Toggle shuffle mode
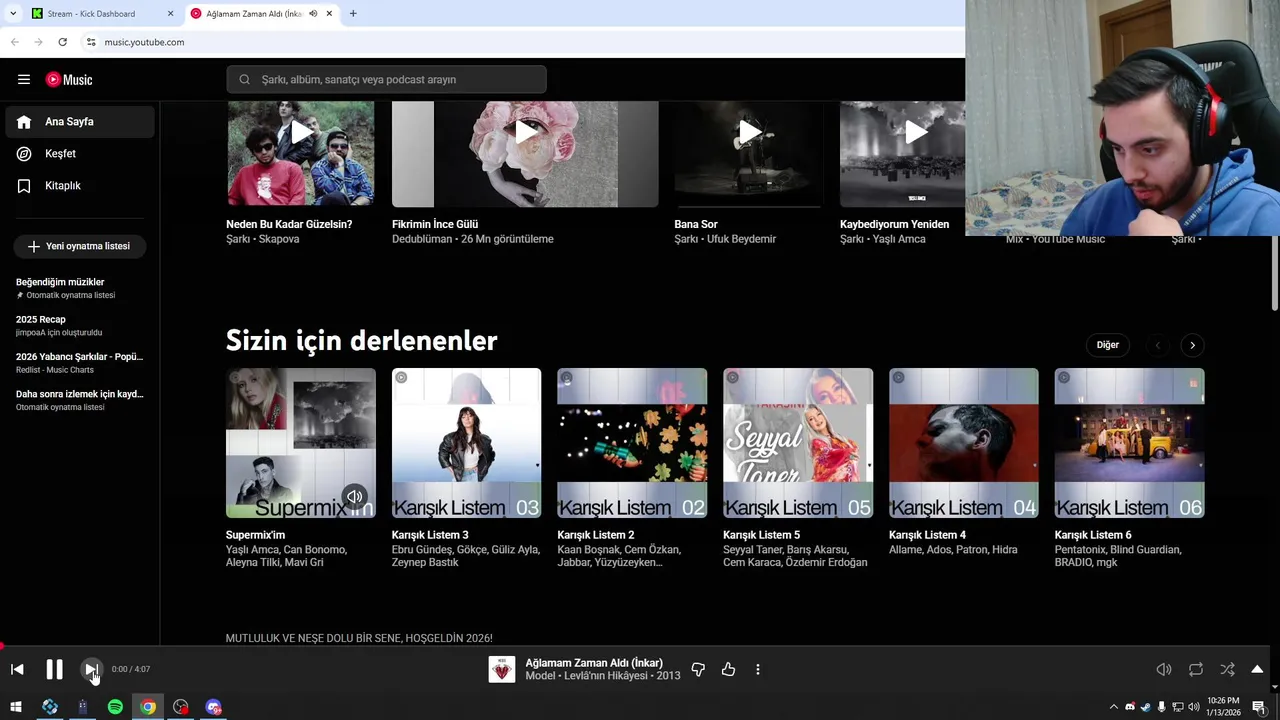1280x720 pixels. click(x=1227, y=669)
